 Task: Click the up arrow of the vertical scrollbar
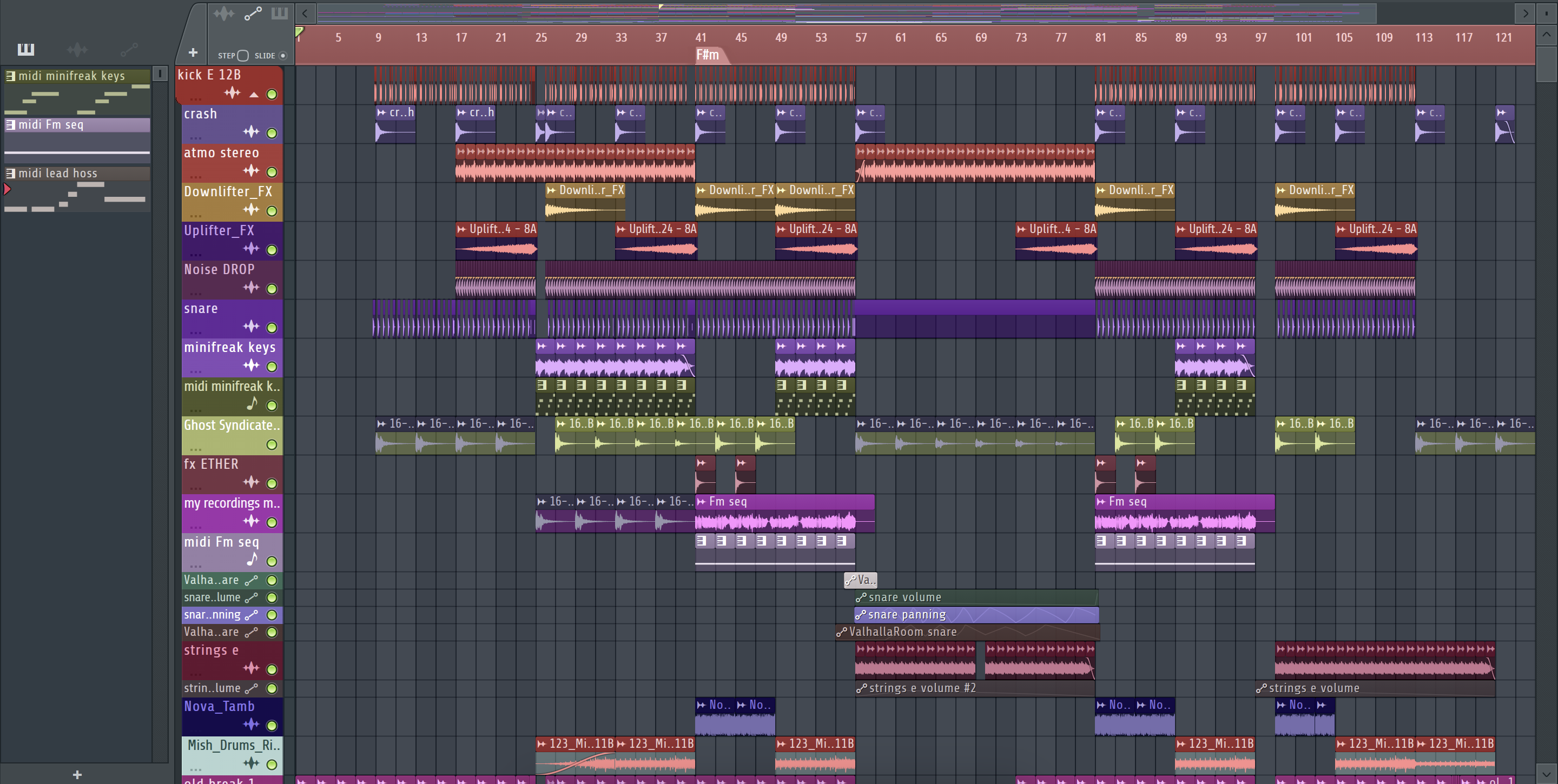(x=1546, y=35)
